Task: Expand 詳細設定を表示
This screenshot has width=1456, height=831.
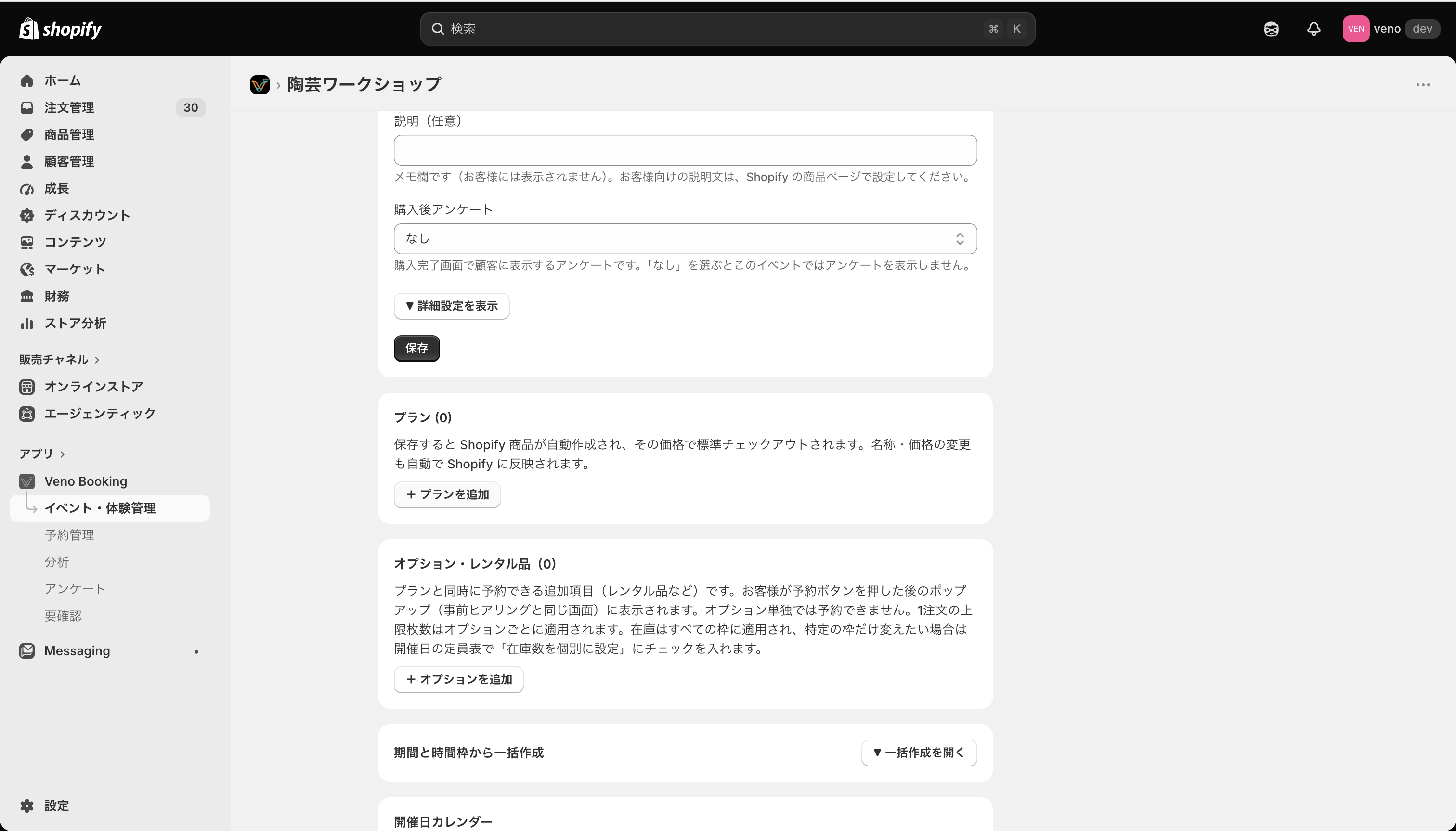Action: tap(452, 306)
